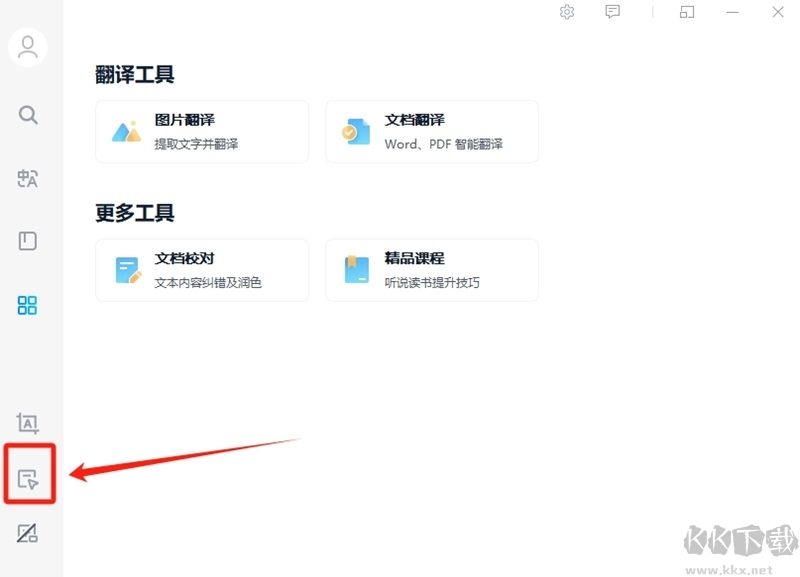The image size is (800, 577).
Task: Click the restore window size control
Action: [687, 12]
